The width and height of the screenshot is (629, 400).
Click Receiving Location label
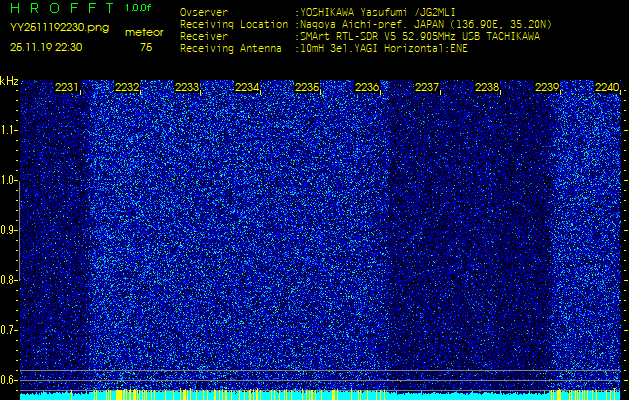pyautogui.click(x=234, y=24)
